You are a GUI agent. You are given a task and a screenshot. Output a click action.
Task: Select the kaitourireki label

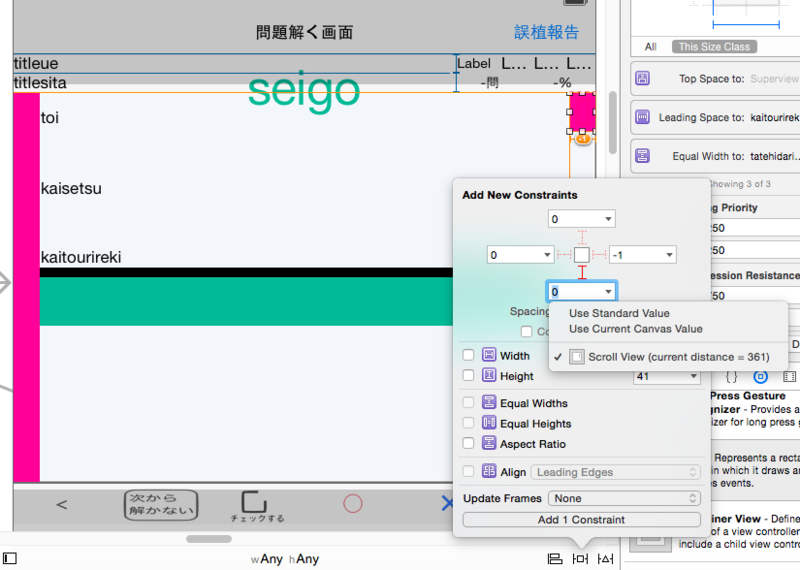tap(81, 257)
